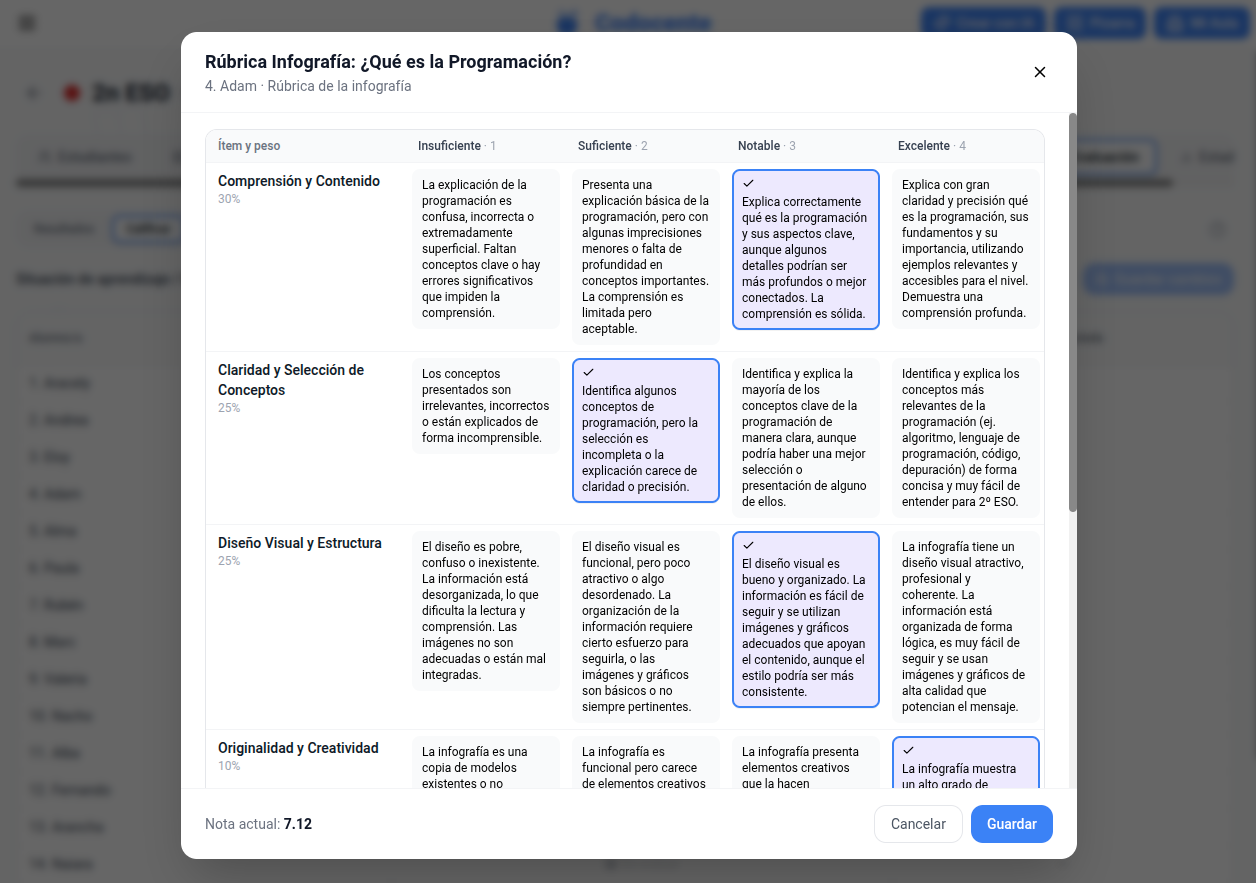Click the 'Ítem y peso' column header
The height and width of the screenshot is (883, 1256).
pyautogui.click(x=249, y=146)
